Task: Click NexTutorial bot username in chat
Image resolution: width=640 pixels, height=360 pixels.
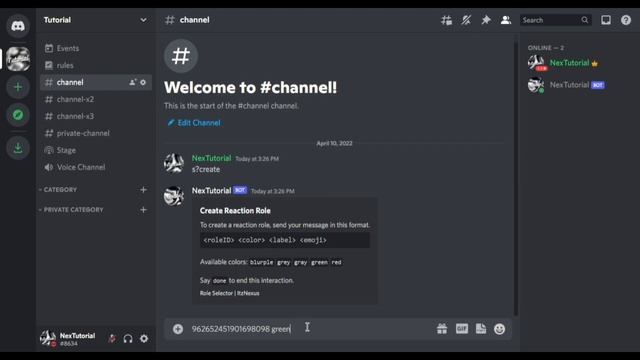Action: pyautogui.click(x=211, y=191)
